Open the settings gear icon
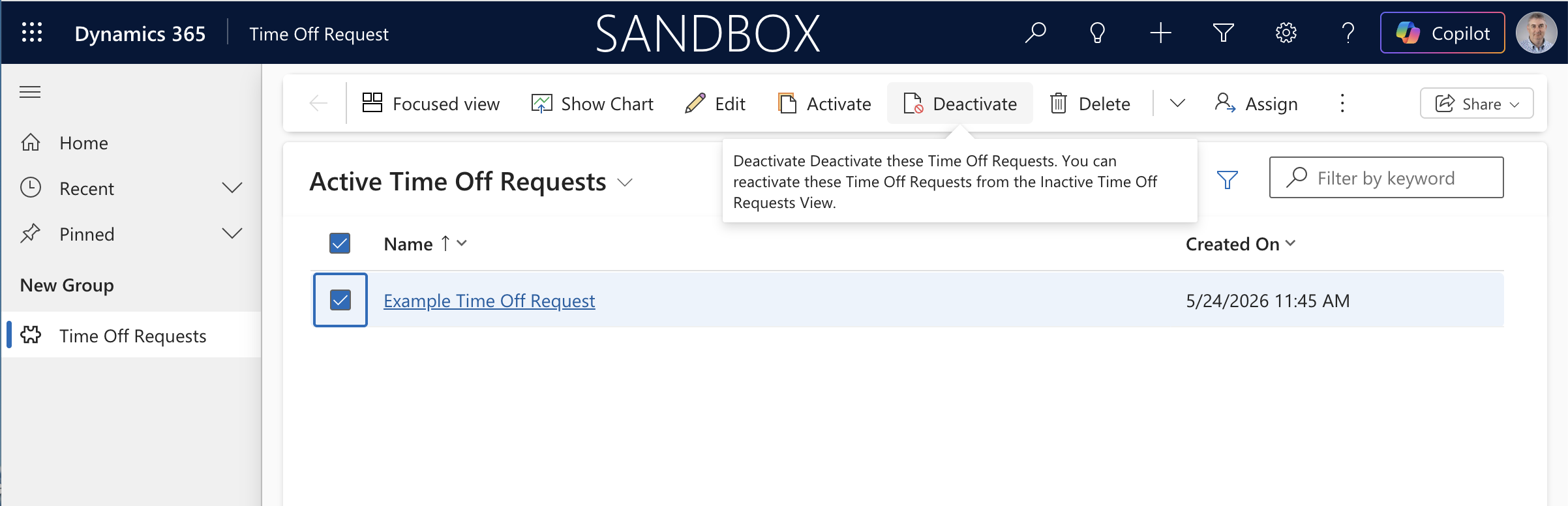 pyautogui.click(x=1286, y=33)
